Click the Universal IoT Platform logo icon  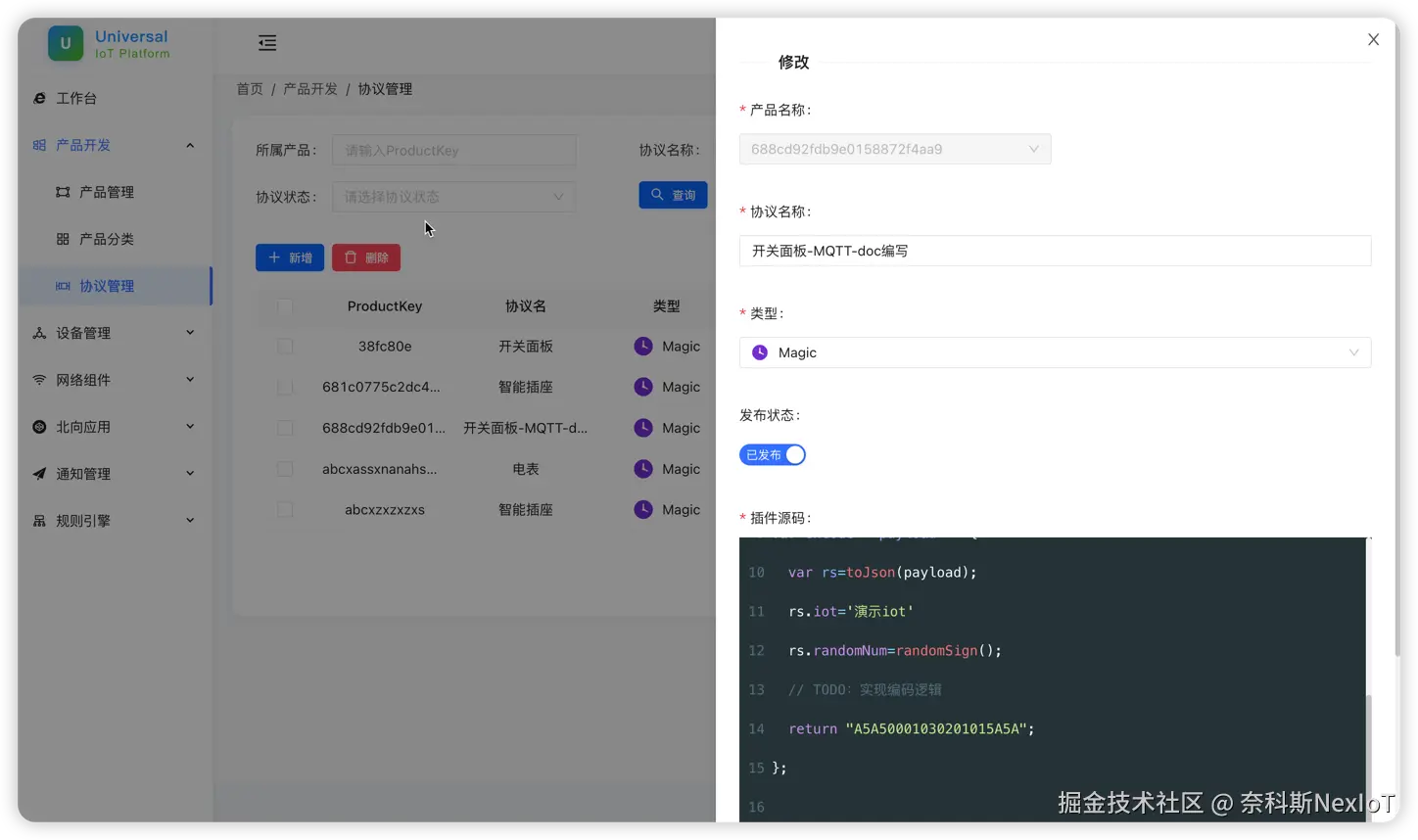pyautogui.click(x=65, y=43)
